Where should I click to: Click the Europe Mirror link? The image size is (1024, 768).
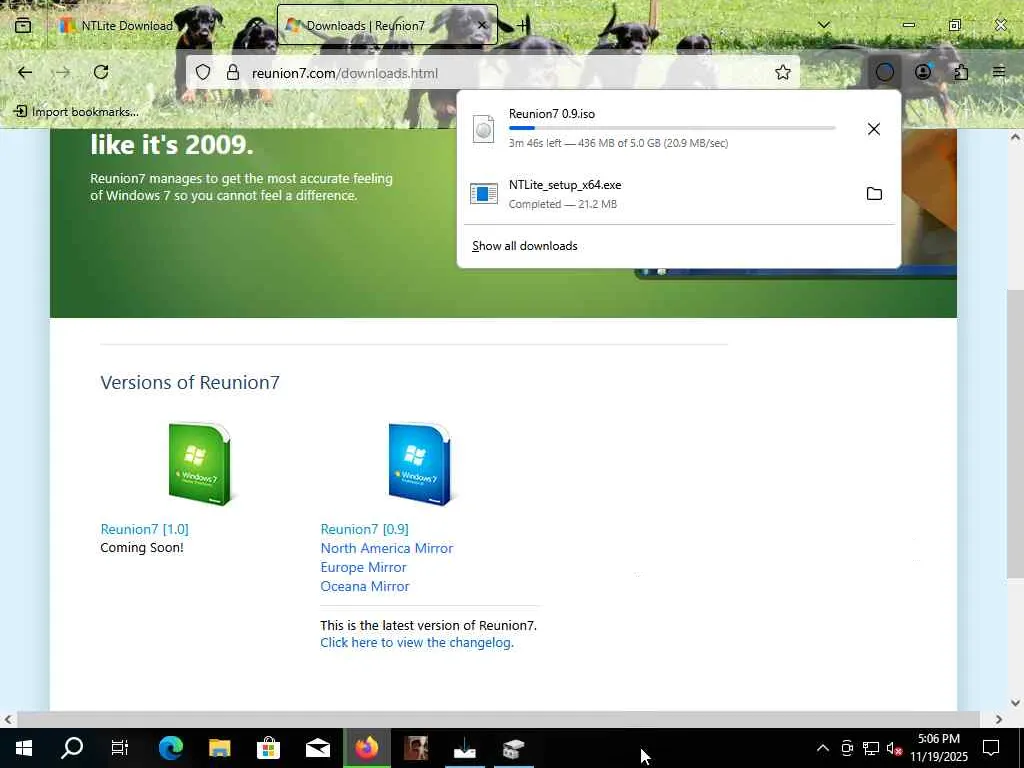pos(363,567)
